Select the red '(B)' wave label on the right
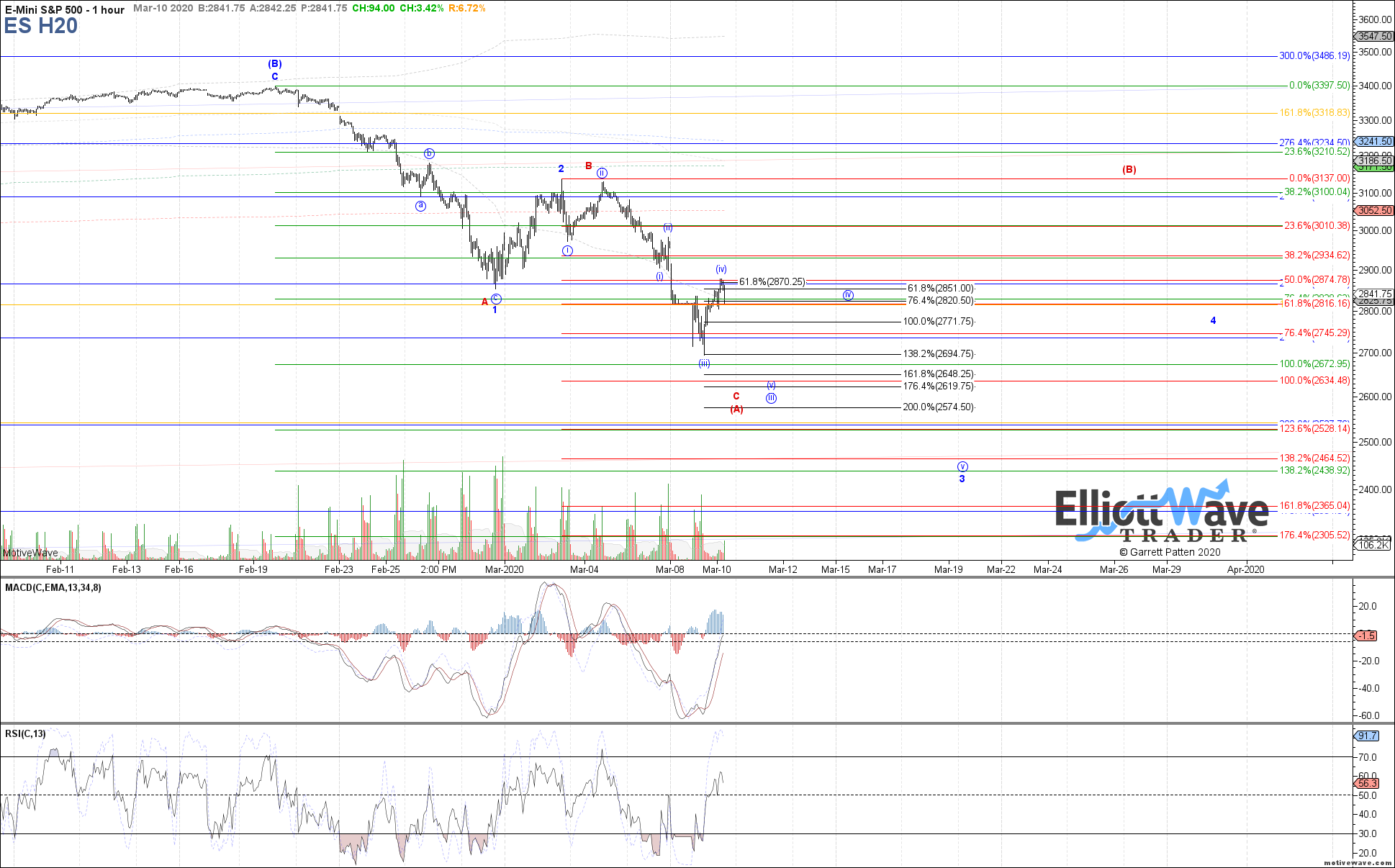Screen dimensions: 1395x868 1129,170
